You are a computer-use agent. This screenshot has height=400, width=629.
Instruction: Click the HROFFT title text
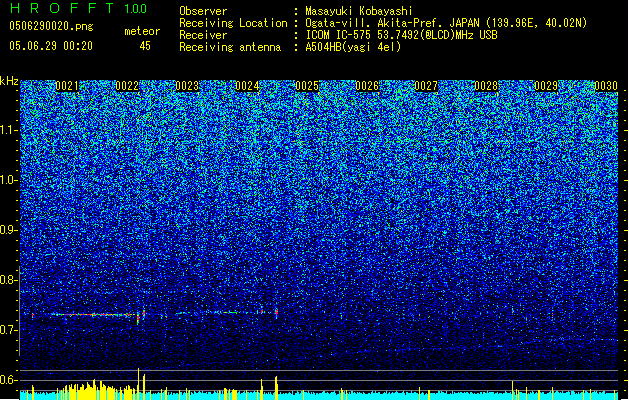62,8
